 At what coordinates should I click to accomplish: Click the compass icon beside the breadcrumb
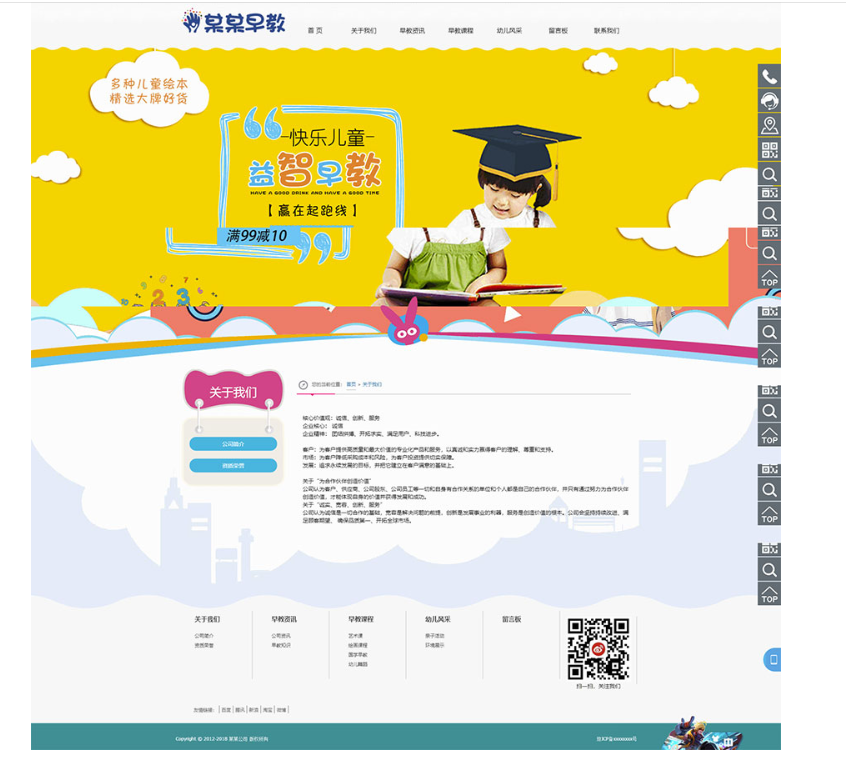pos(303,384)
